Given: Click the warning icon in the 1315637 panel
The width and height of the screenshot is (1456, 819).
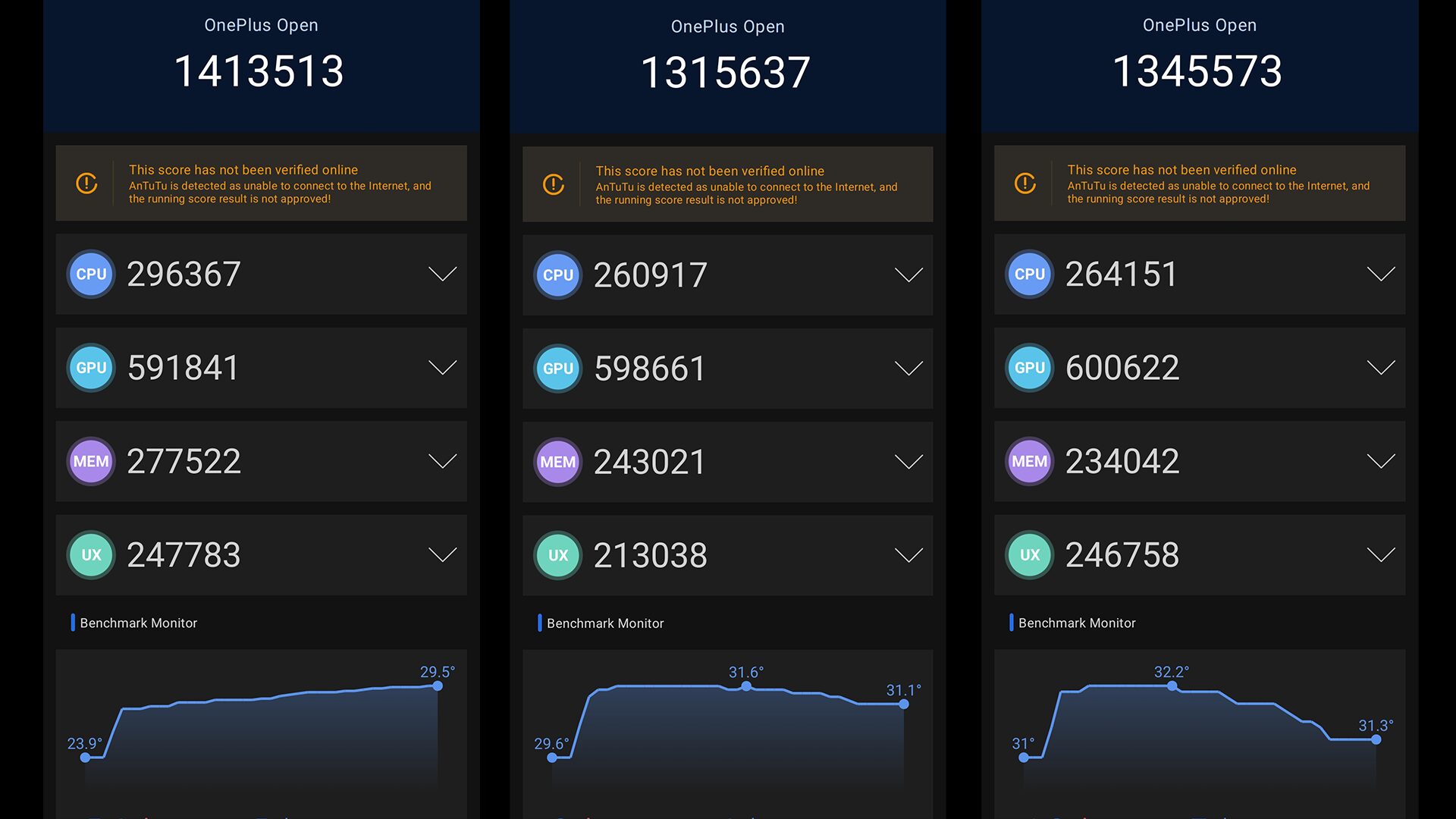Looking at the screenshot, I should (x=554, y=184).
